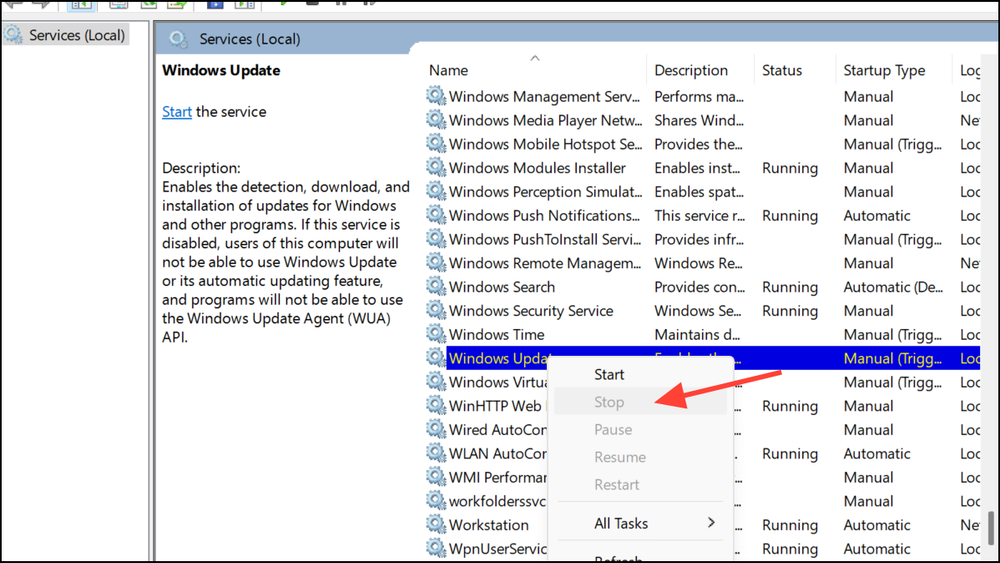
Task: Click the 'Maintains d...' description cell
Action: click(697, 334)
